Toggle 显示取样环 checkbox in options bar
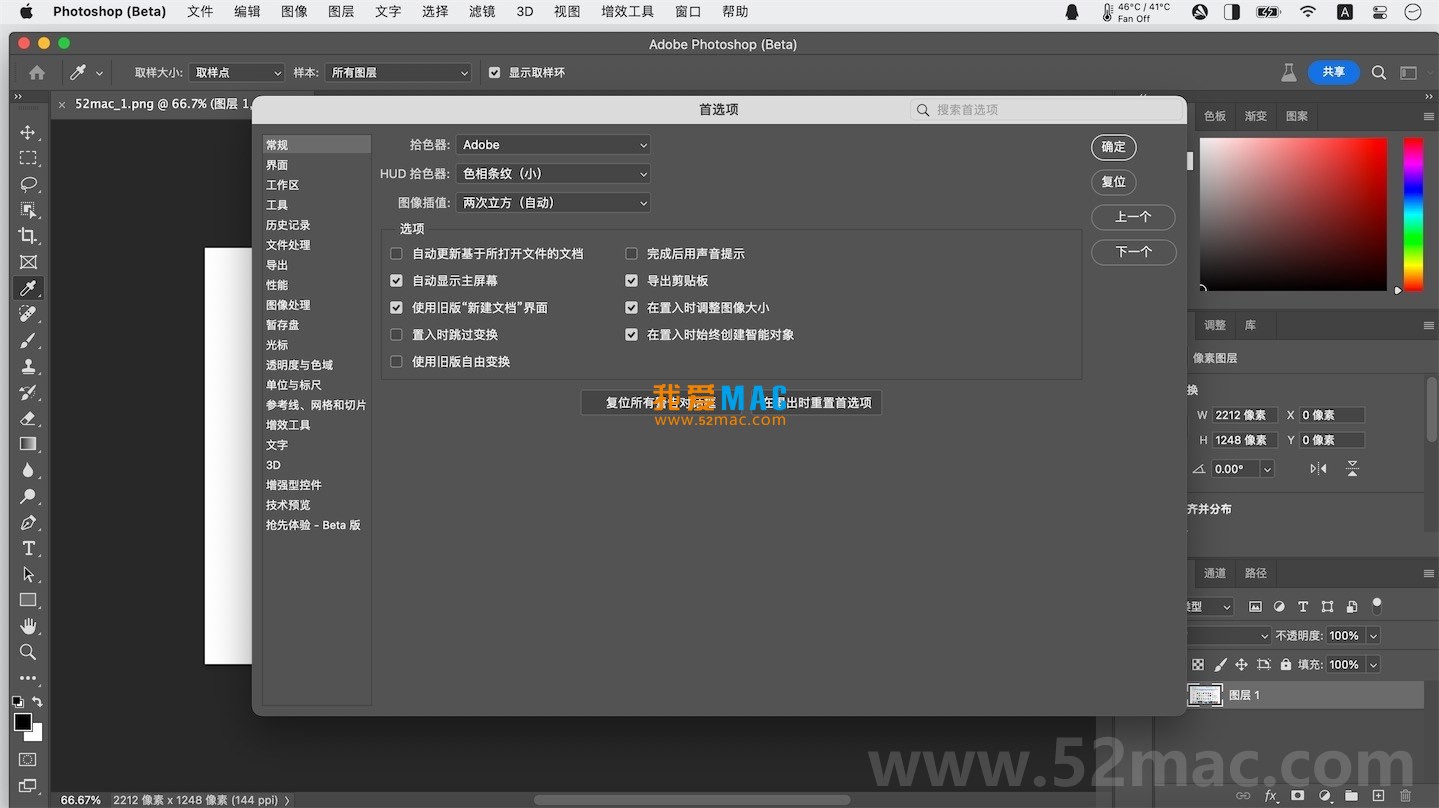The height and width of the screenshot is (808, 1439). (494, 73)
